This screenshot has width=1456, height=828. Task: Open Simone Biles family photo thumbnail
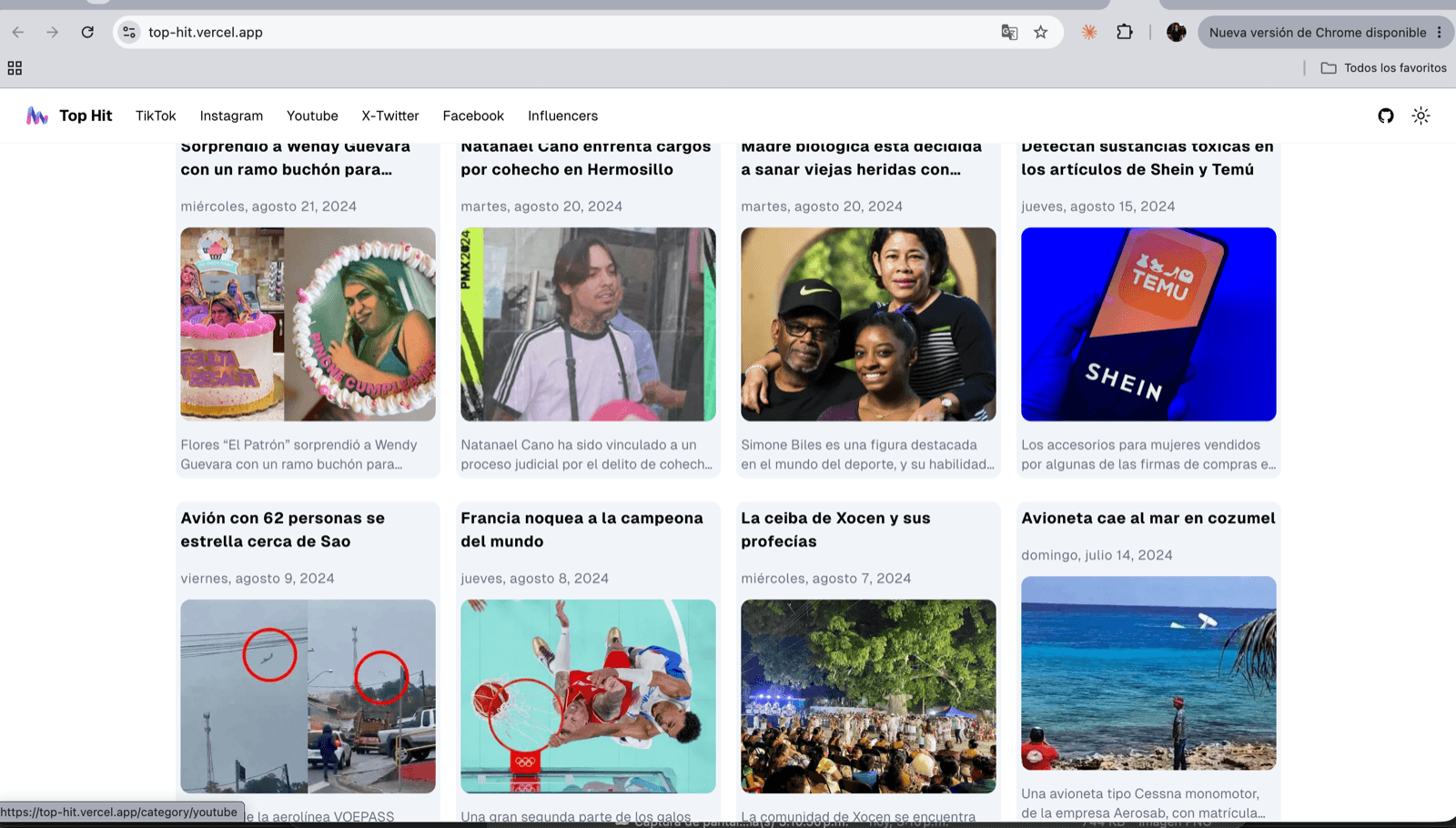[x=868, y=324]
